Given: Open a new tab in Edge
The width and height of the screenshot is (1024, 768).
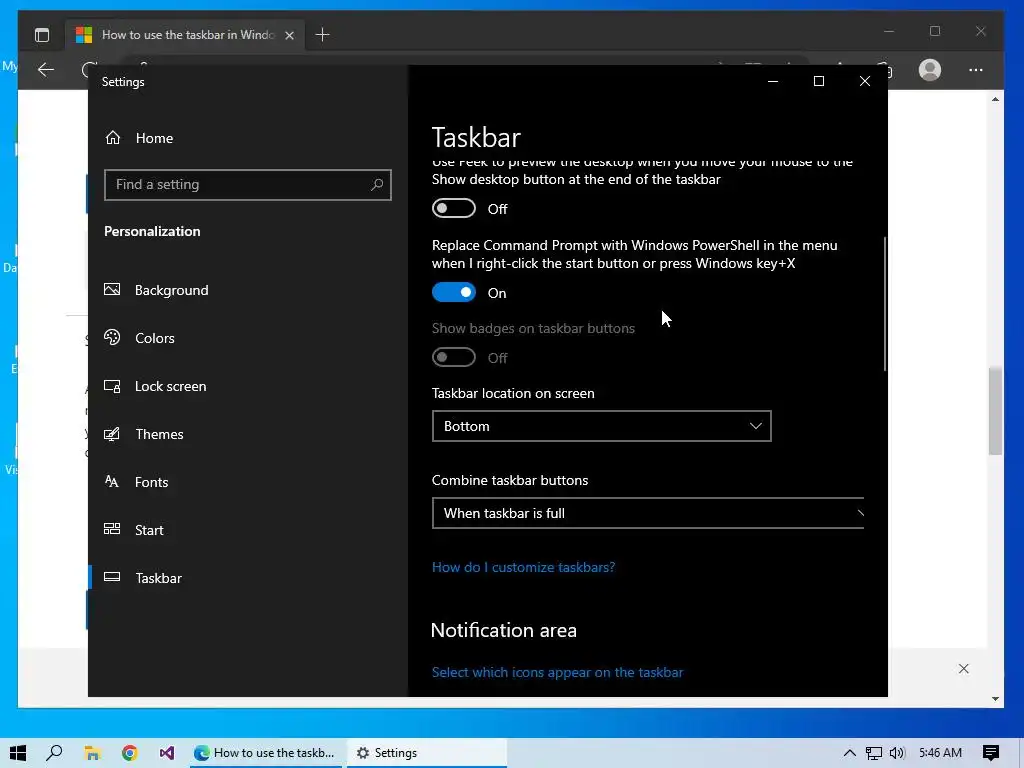Looking at the screenshot, I should point(323,35).
